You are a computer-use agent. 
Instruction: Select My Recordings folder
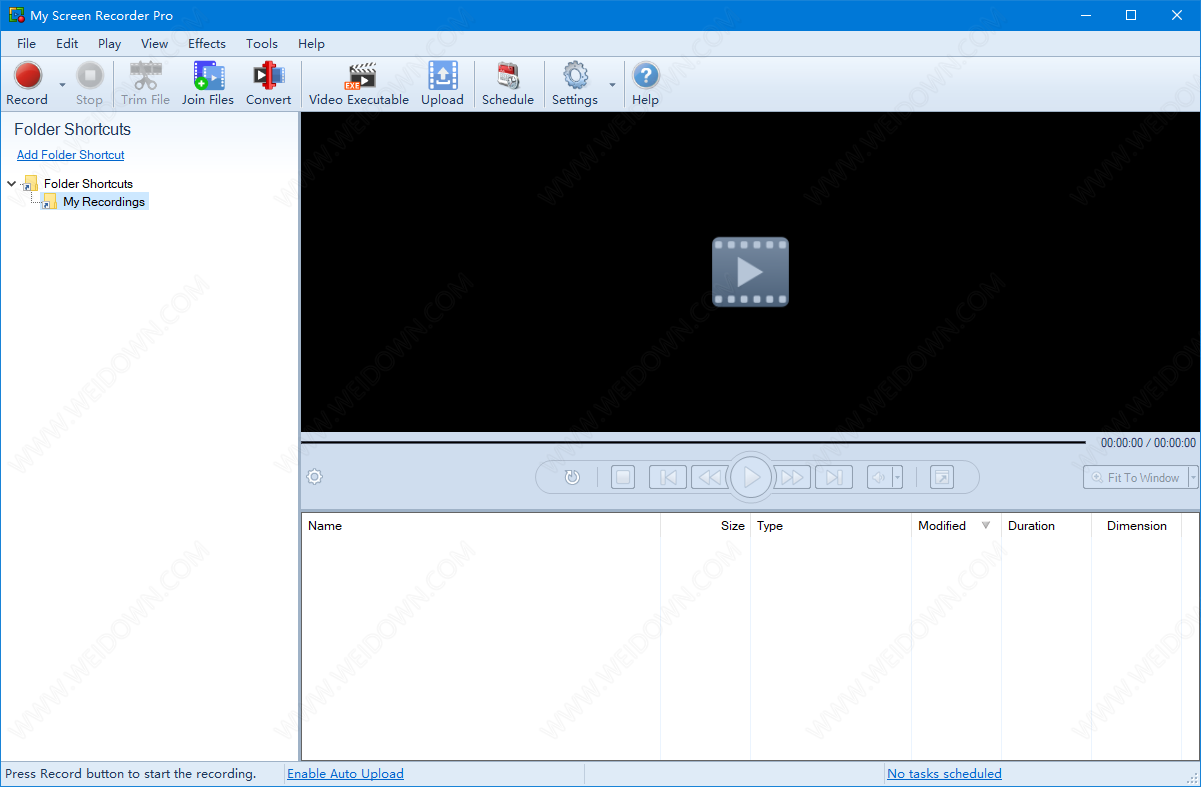pos(104,202)
